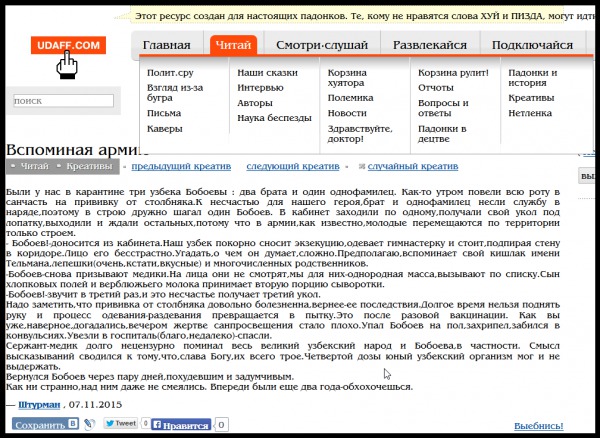Select Корзина рулит! menu entry

click(453, 73)
